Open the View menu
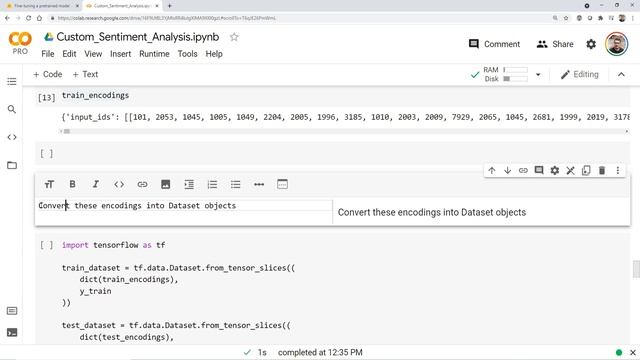This screenshot has width=640, height=360. click(x=93, y=54)
